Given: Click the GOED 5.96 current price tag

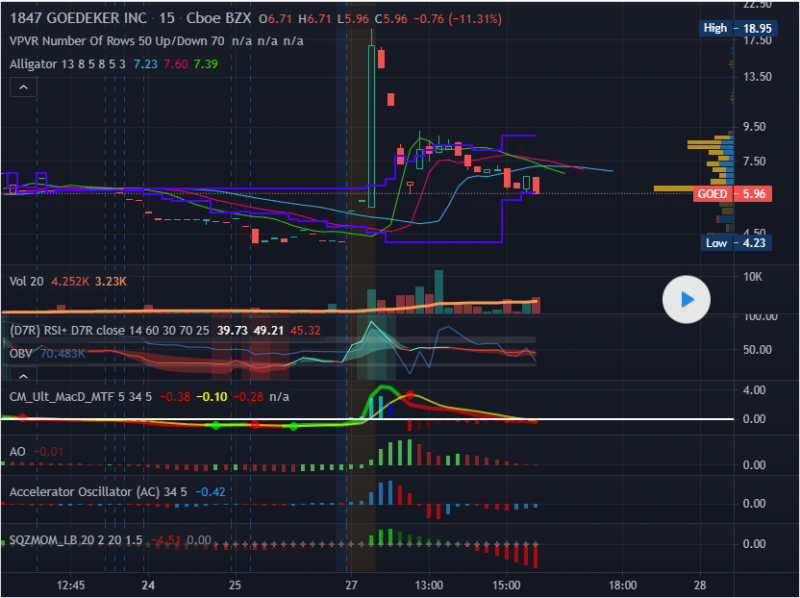Looking at the screenshot, I should tap(734, 194).
